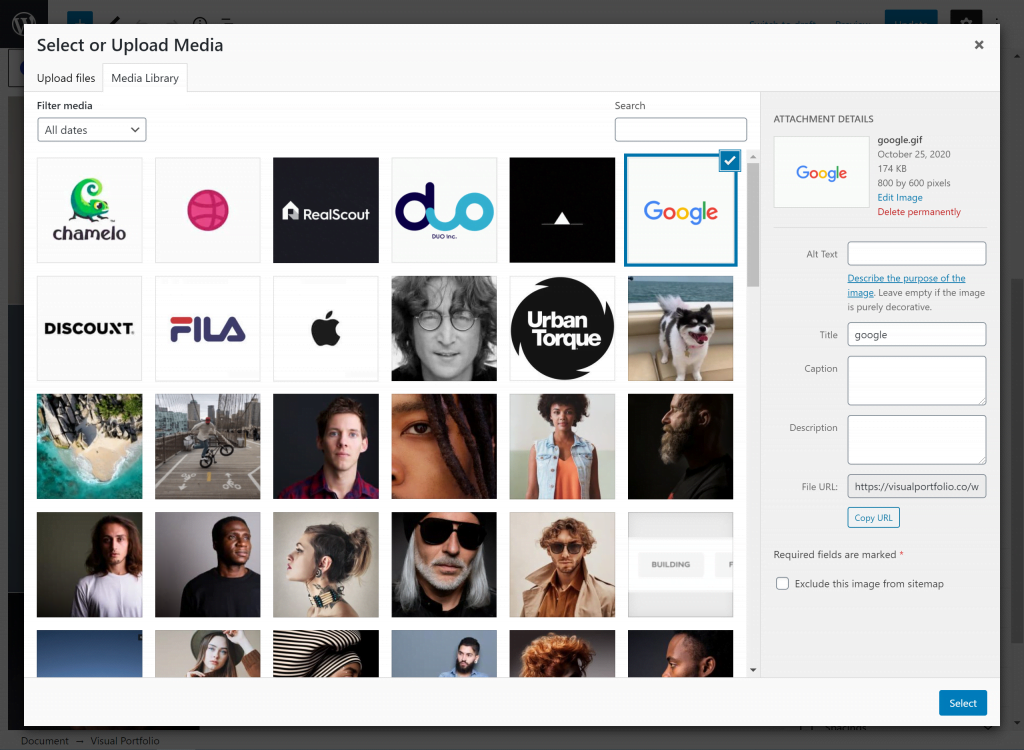Click the media grid scrollbar up arrow
Image resolution: width=1024 pixels, height=750 pixels.
(x=753, y=157)
